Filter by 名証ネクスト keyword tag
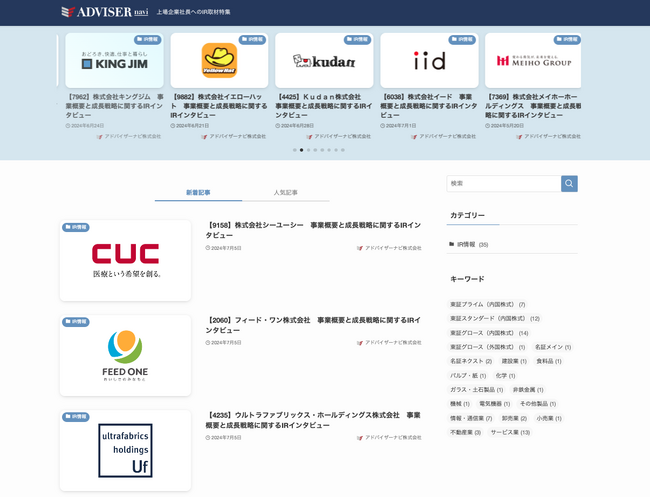The height and width of the screenshot is (497, 650). point(471,361)
